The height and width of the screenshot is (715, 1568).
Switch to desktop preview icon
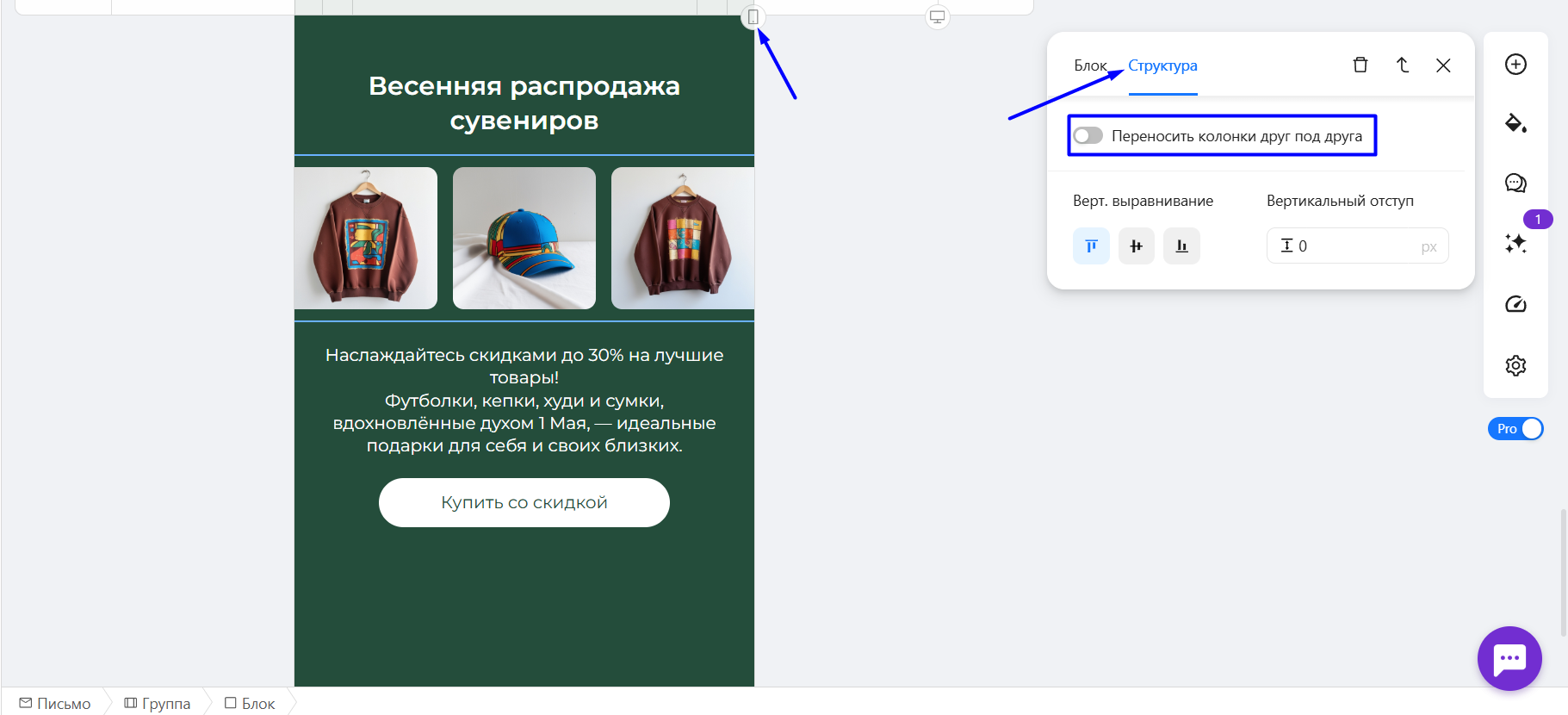pos(937,17)
